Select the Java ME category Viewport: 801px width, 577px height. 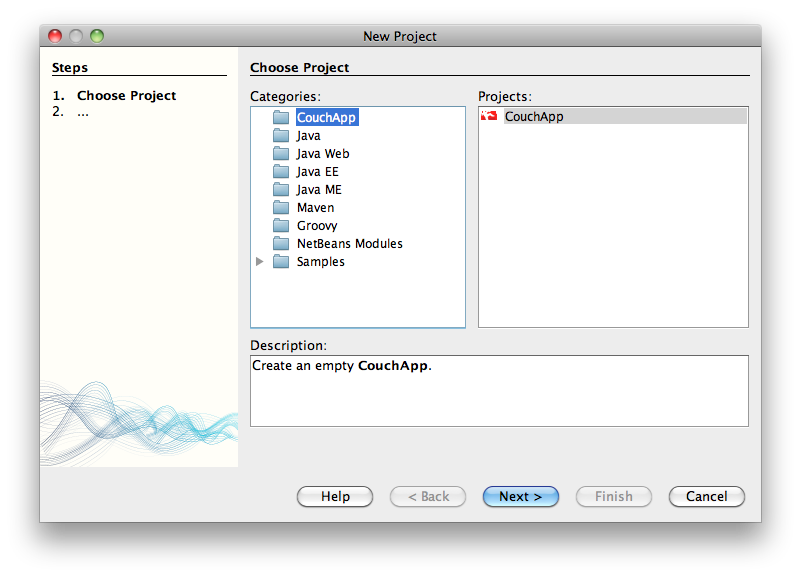click(x=319, y=189)
